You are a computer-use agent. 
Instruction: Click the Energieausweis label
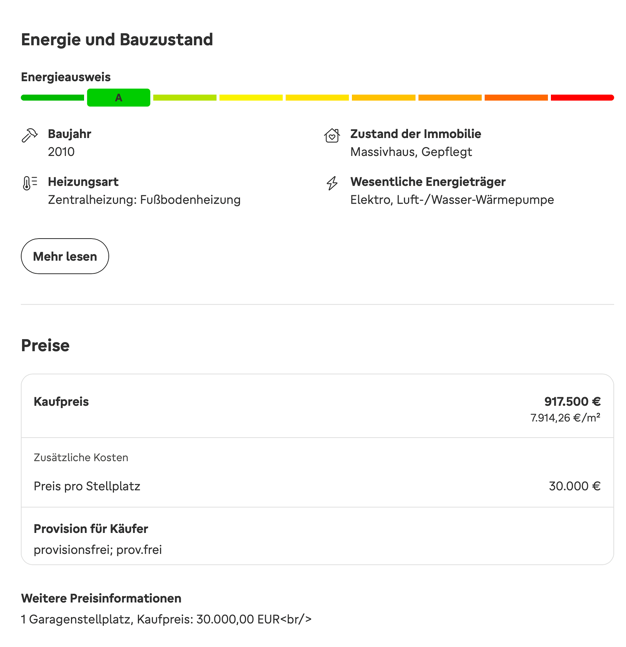66,77
